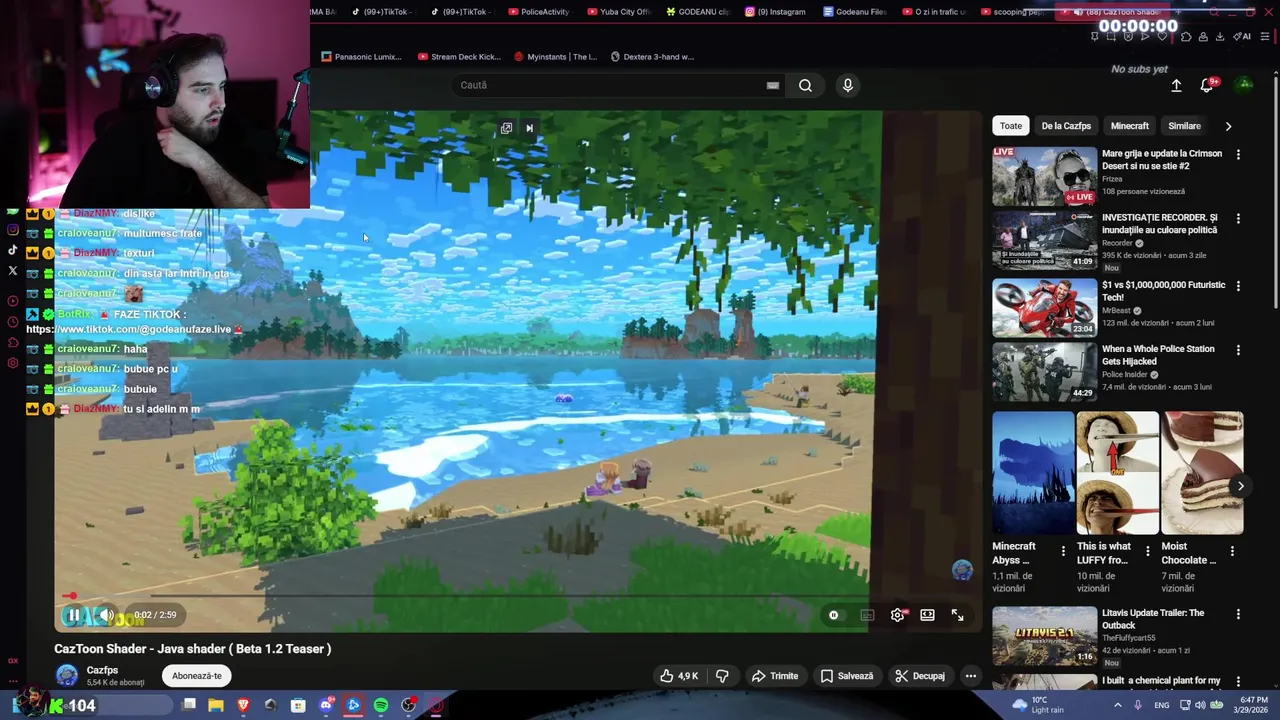Open Investigație Recorder video thumbnail
Screen dimensions: 1280x720
pos(1044,241)
